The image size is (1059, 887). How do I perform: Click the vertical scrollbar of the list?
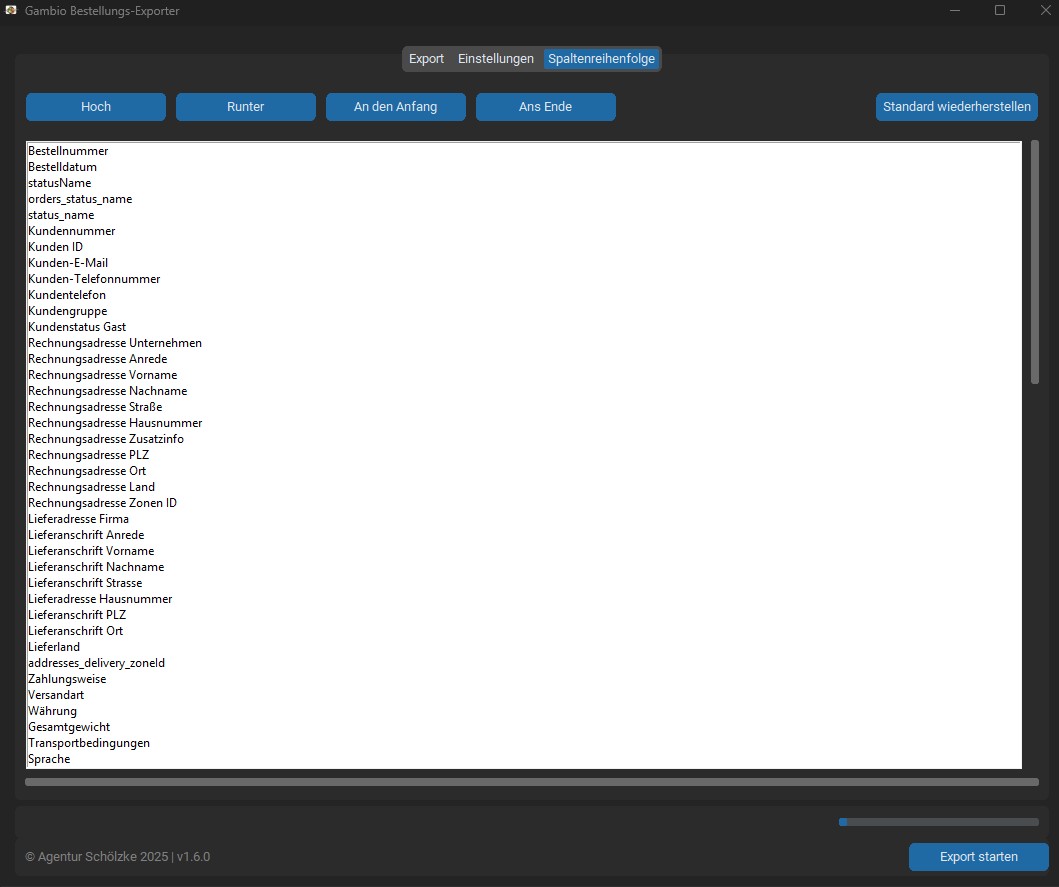1035,260
